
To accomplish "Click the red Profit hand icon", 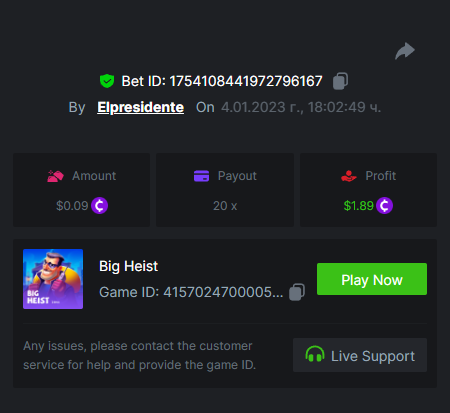I will (x=349, y=176).
